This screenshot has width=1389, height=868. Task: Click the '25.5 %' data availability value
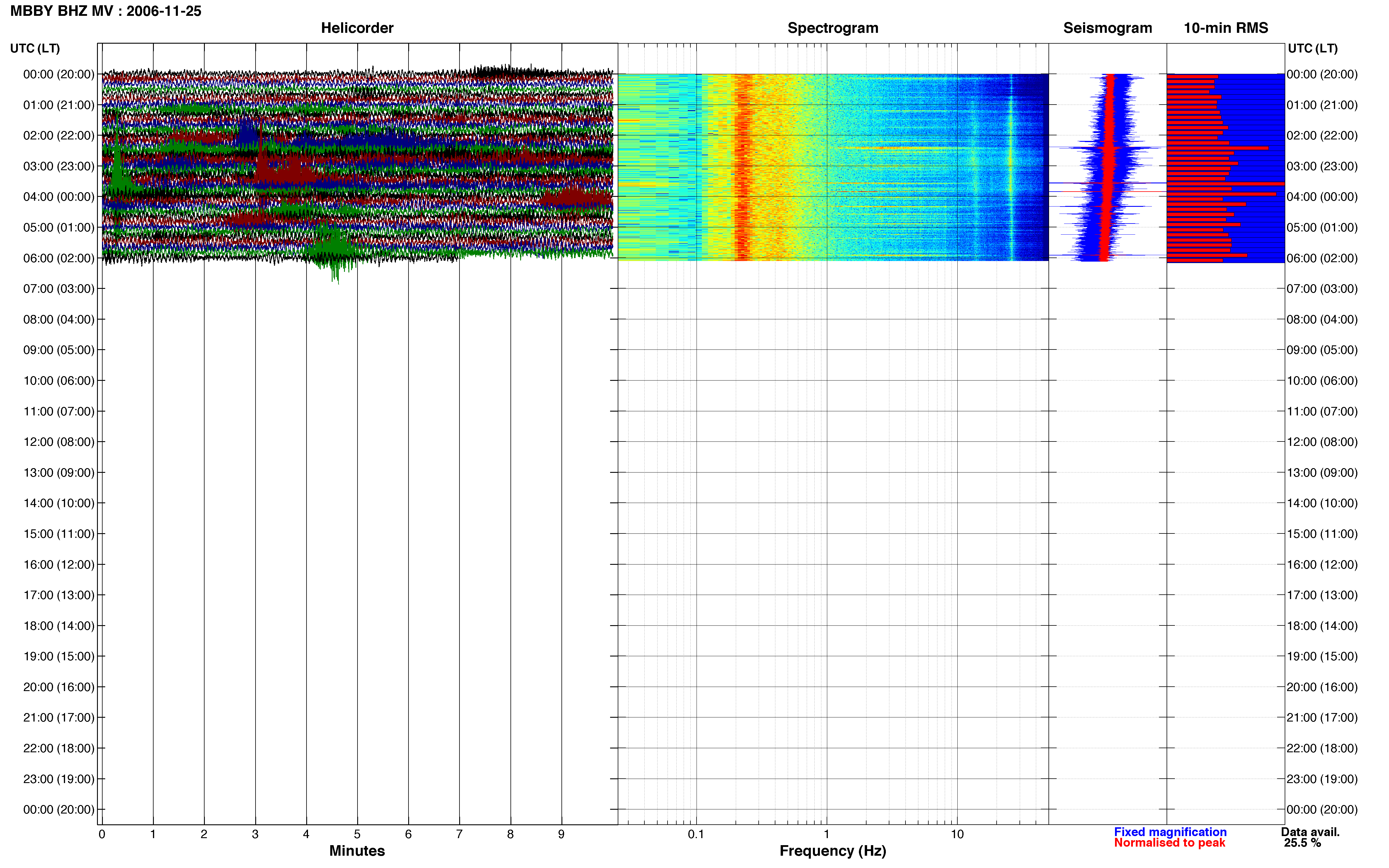coord(1302,843)
